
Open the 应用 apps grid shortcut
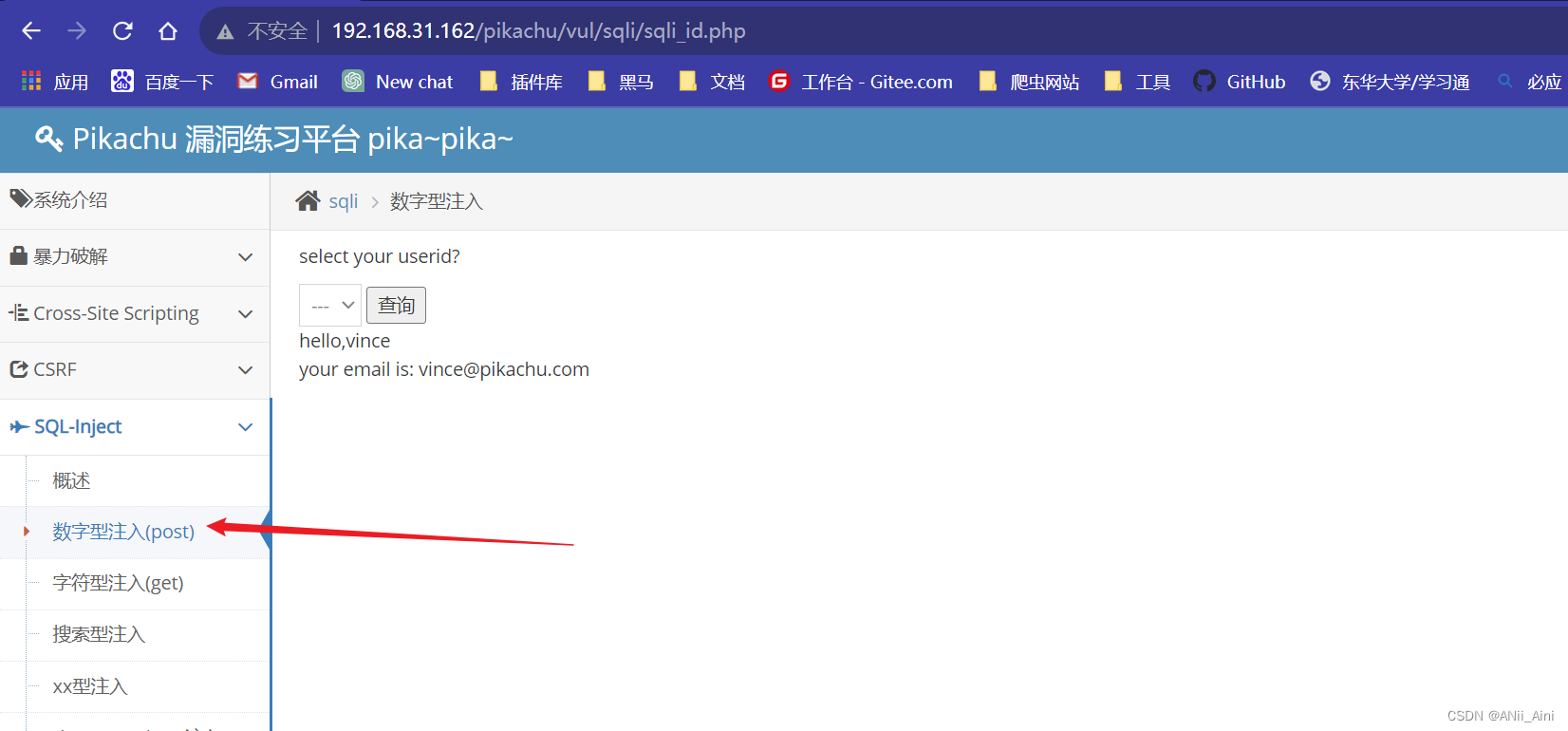point(54,82)
